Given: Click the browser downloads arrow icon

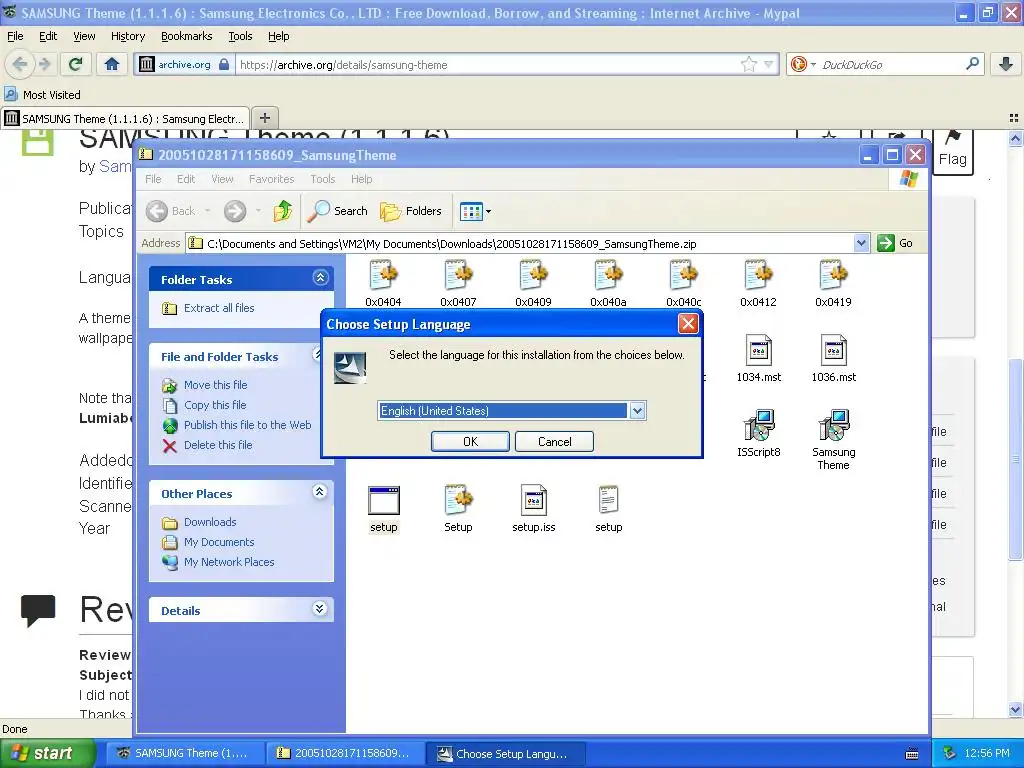Looking at the screenshot, I should [1006, 64].
